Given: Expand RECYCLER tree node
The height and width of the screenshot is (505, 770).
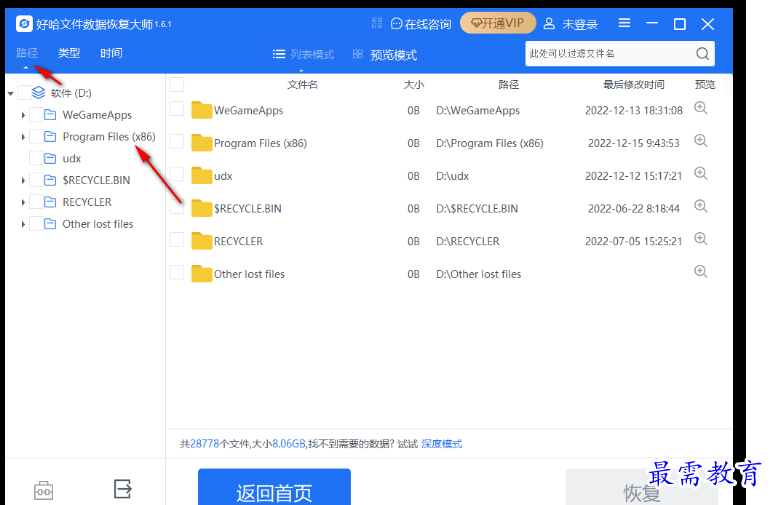Looking at the screenshot, I should coord(23,202).
